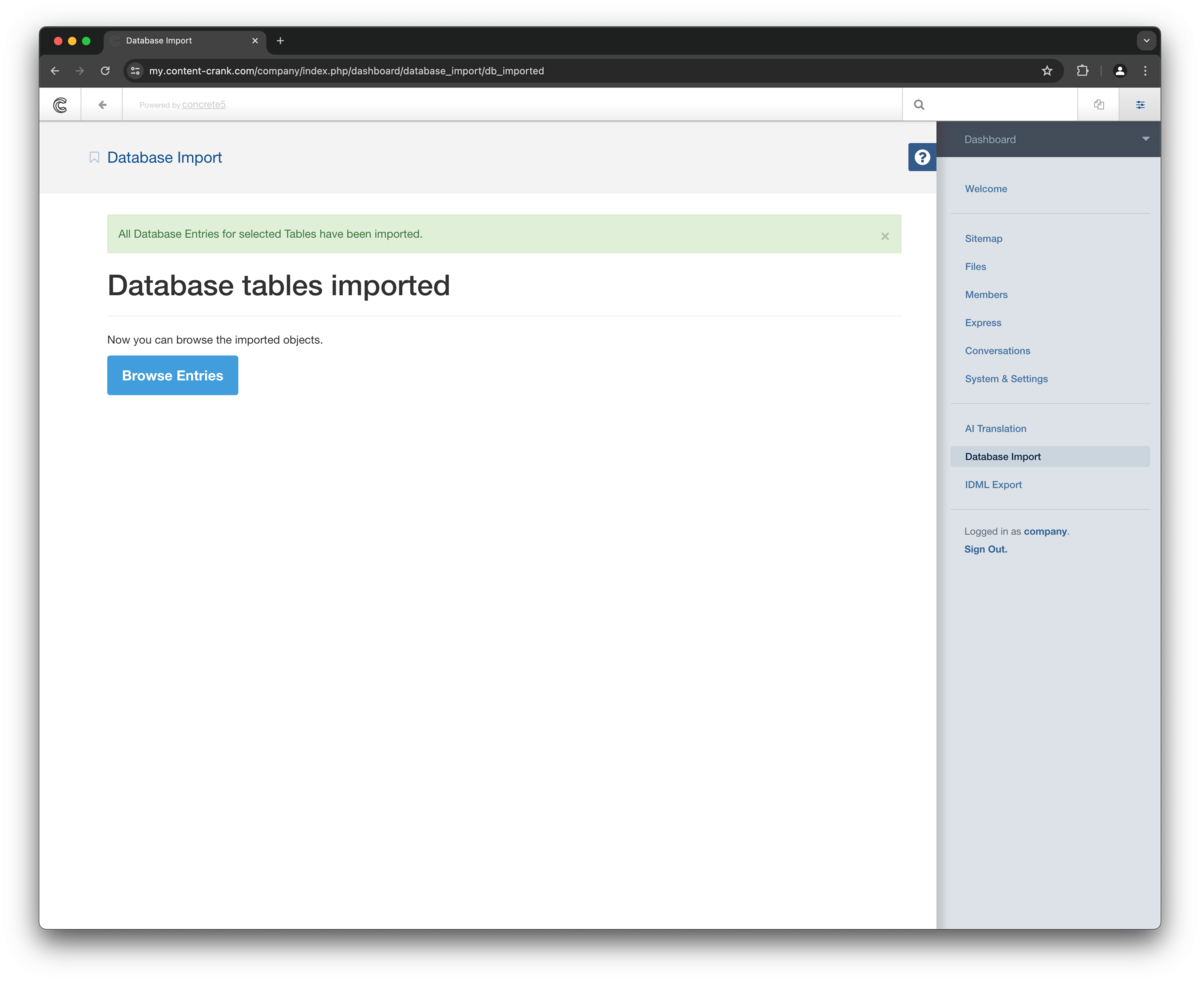Dismiss the green success alert
The height and width of the screenshot is (981, 1200).
885,236
